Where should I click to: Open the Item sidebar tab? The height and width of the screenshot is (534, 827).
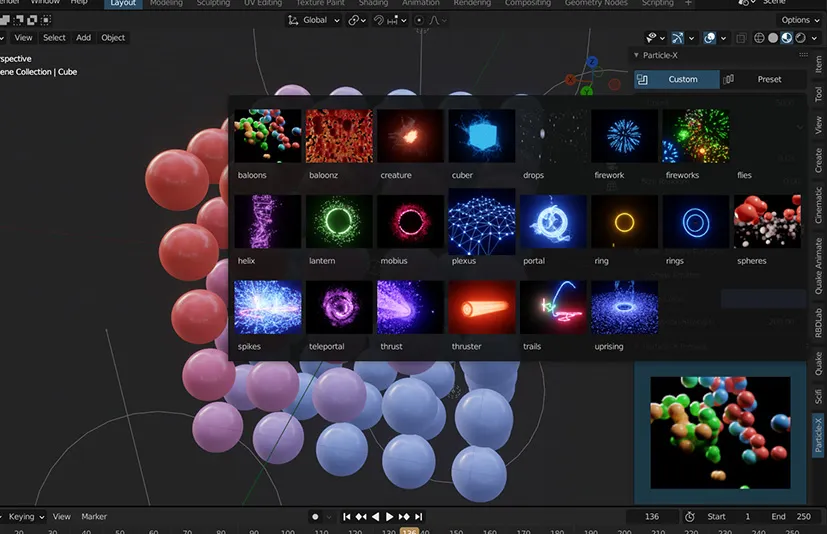tap(818, 64)
